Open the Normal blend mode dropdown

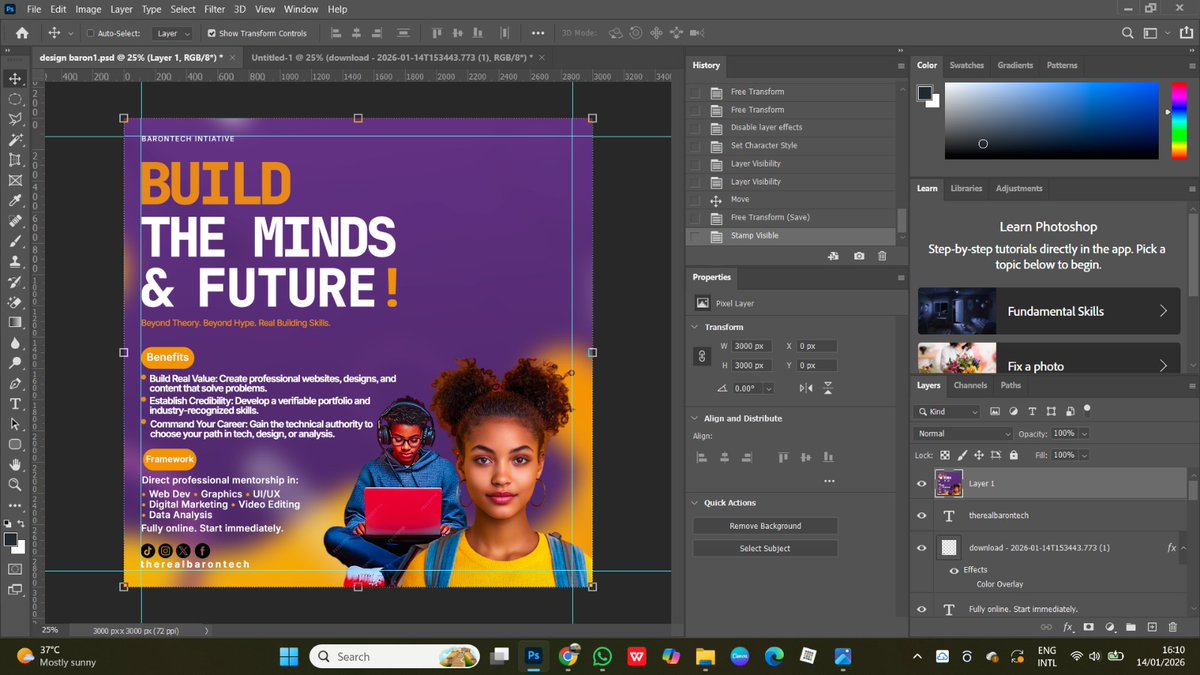click(963, 433)
